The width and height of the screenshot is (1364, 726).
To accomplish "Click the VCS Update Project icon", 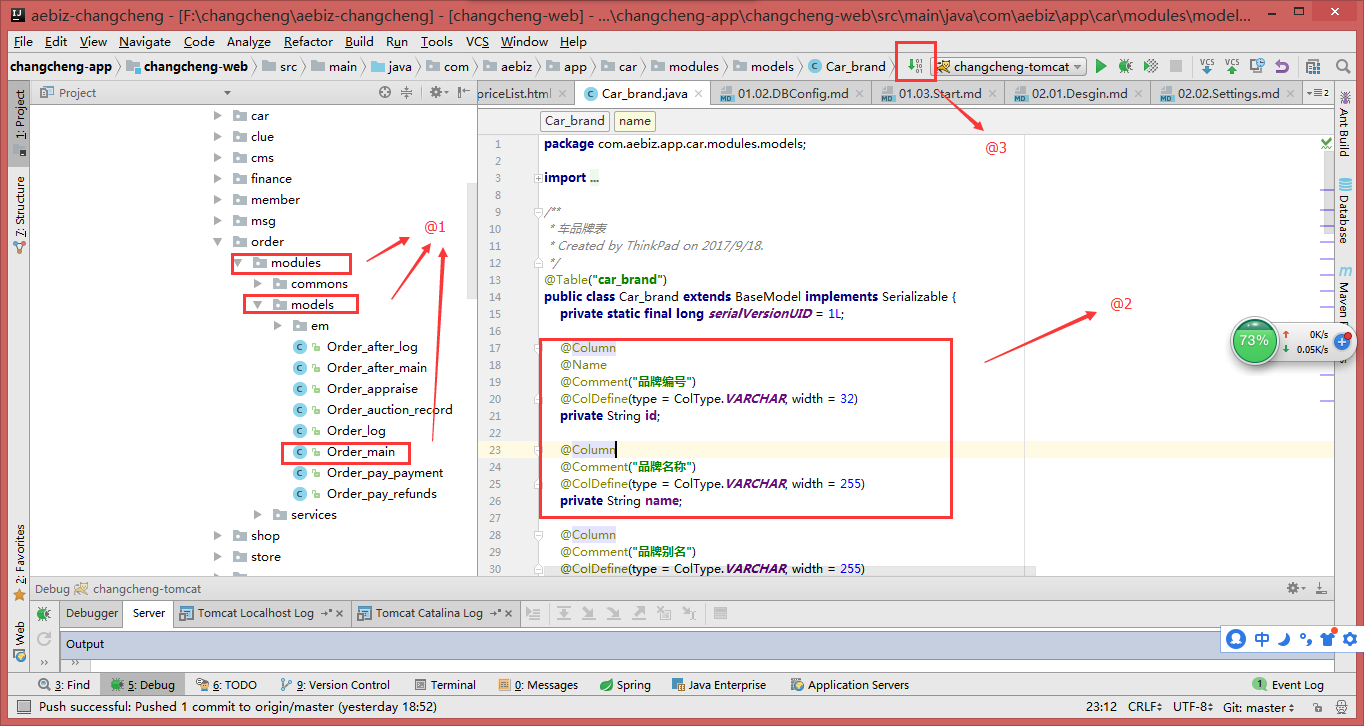I will 1207,66.
